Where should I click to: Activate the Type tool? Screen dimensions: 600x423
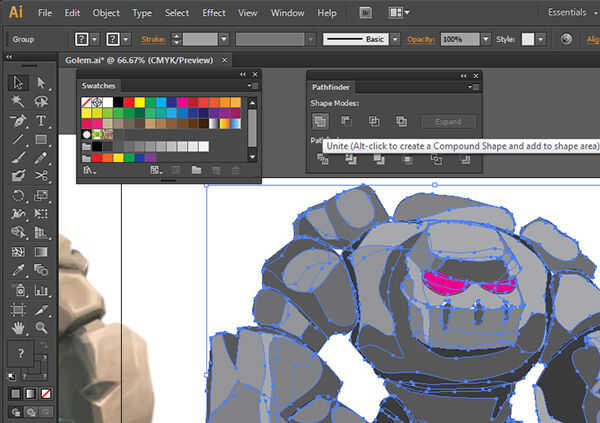click(x=41, y=121)
